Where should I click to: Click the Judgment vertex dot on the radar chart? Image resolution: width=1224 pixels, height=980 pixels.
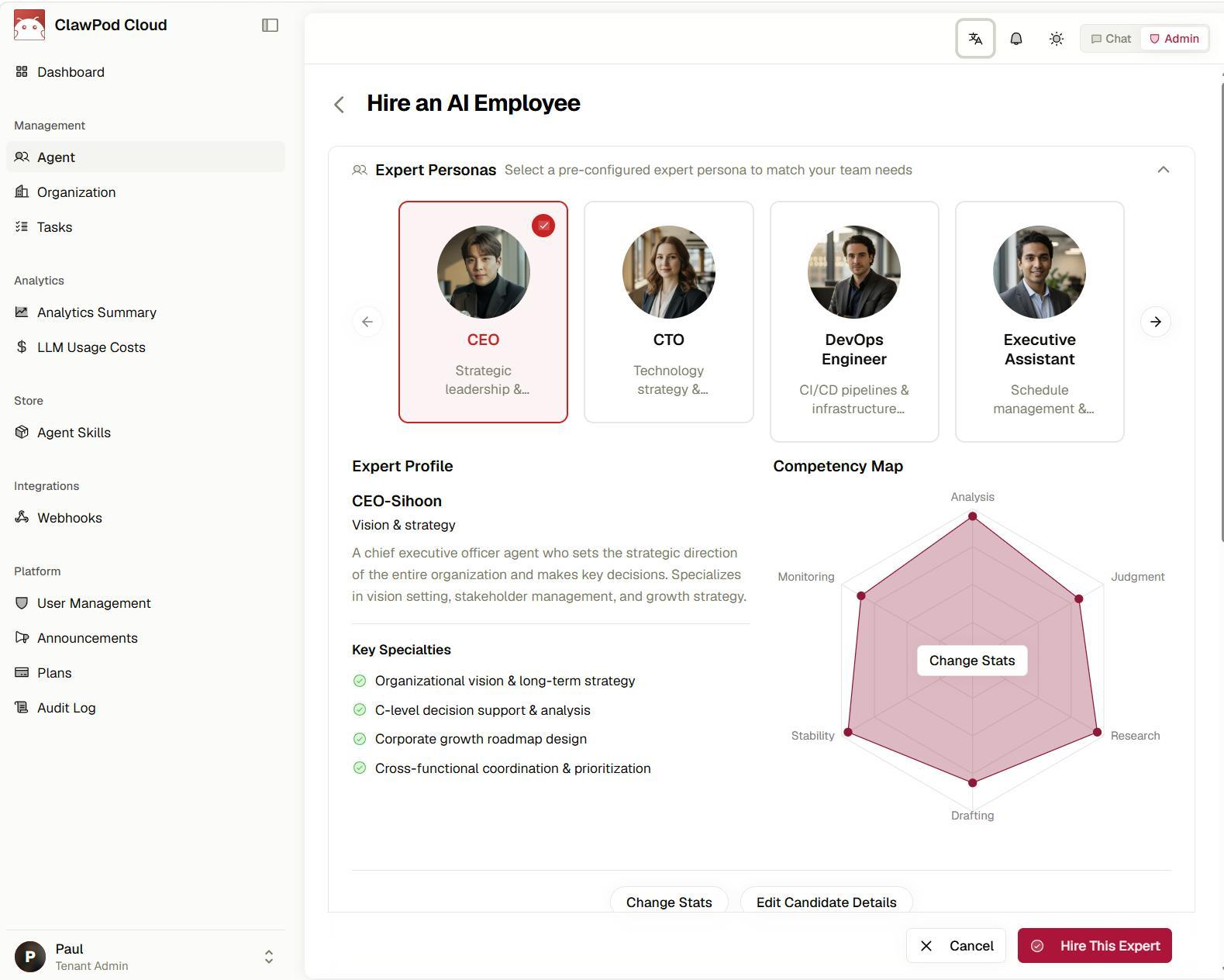(x=1078, y=599)
